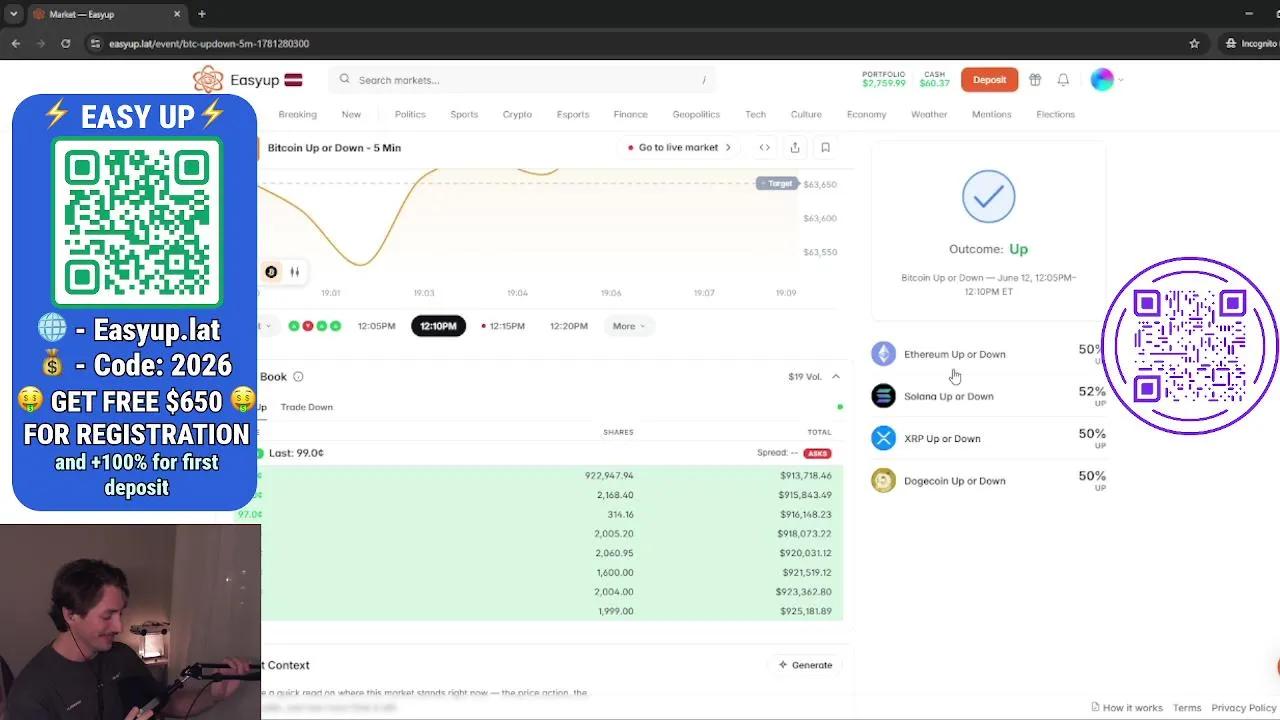Open the Privacy Policy link
1280x720 pixels.
pyautogui.click(x=1244, y=708)
